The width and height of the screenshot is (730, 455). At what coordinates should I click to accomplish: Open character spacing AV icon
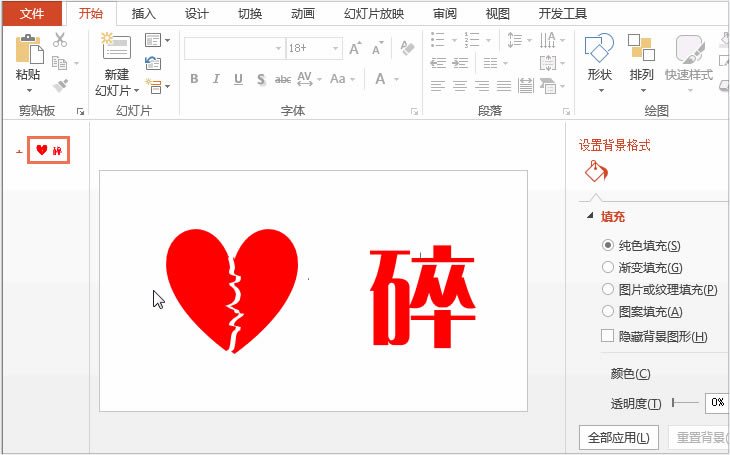pos(304,79)
